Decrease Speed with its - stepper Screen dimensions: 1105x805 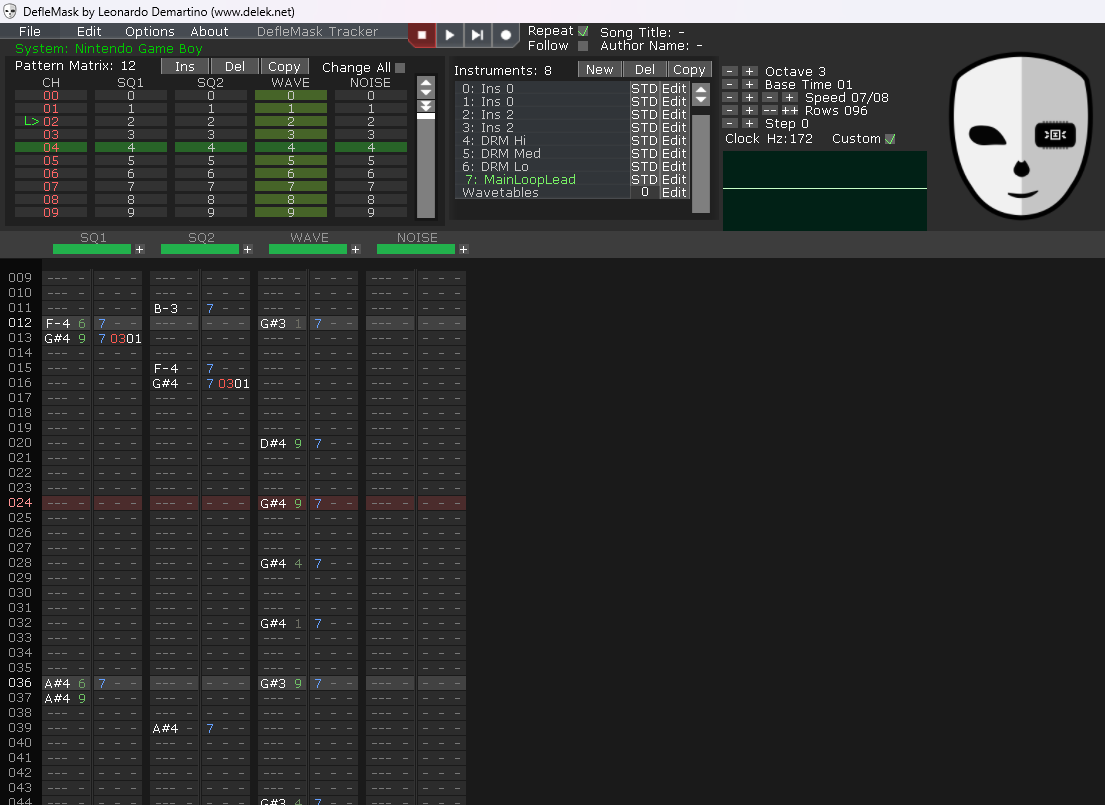tap(731, 97)
